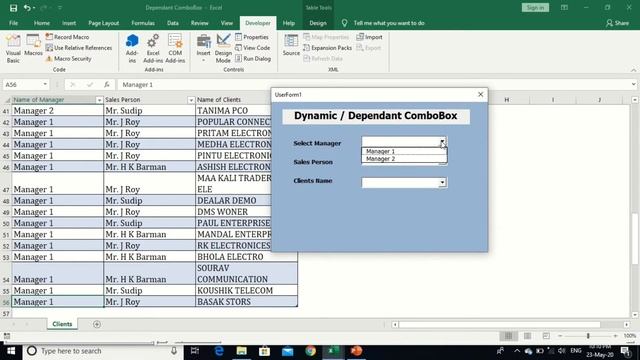
Task: Switch to Normal view in status bar
Action: pyautogui.click(x=508, y=336)
